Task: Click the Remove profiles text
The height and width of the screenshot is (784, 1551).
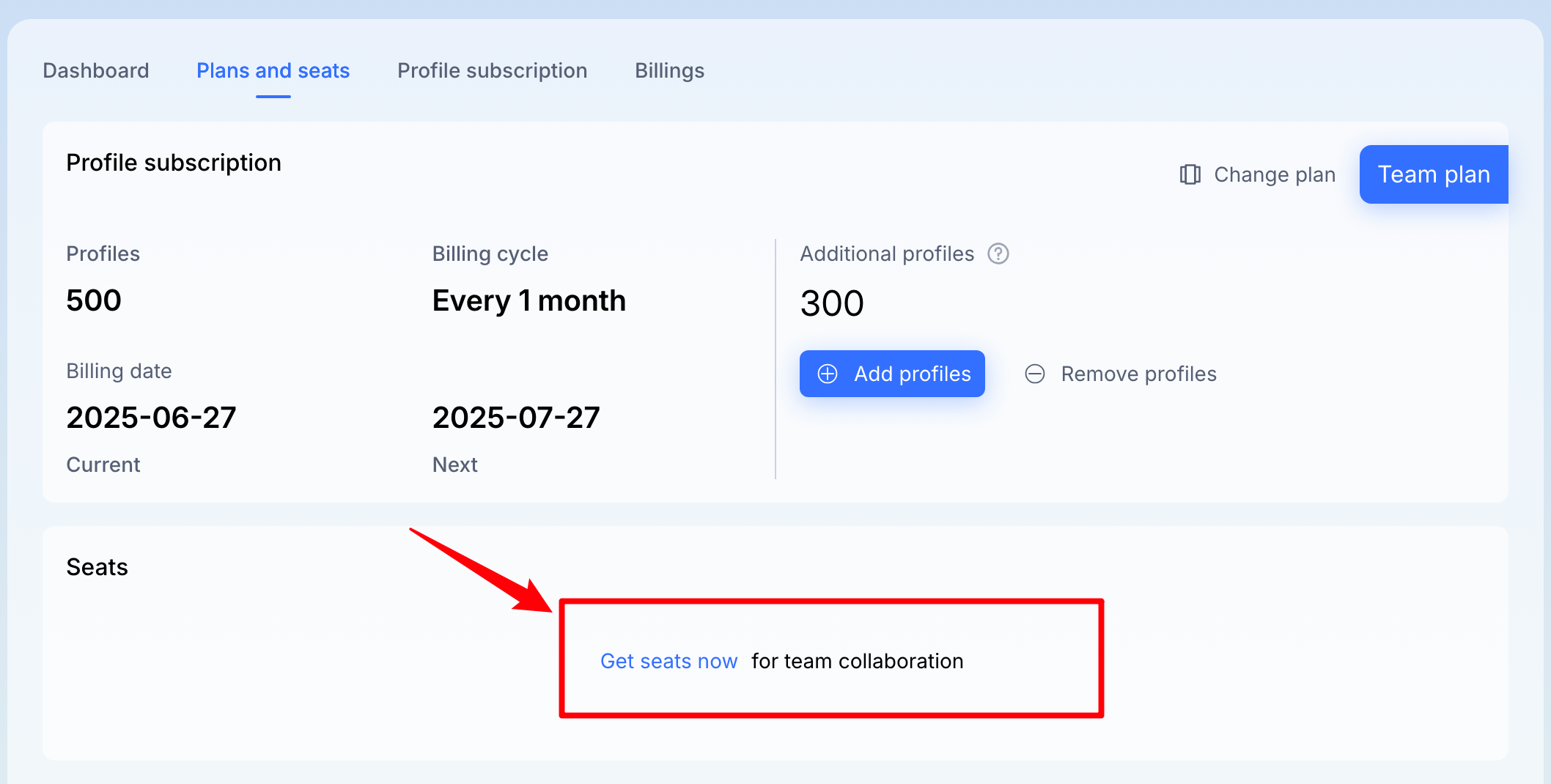Action: click(x=1139, y=374)
